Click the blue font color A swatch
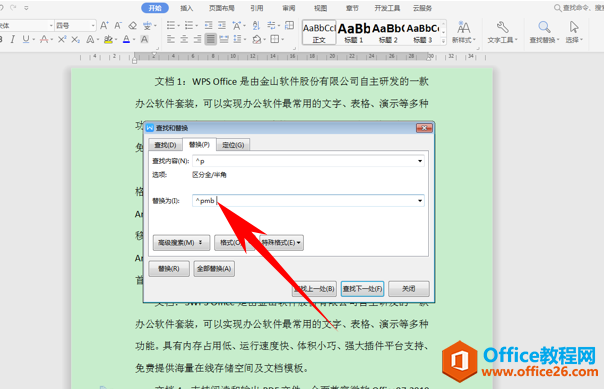Image resolution: width=605 pixels, height=389 pixels. pos(126,39)
